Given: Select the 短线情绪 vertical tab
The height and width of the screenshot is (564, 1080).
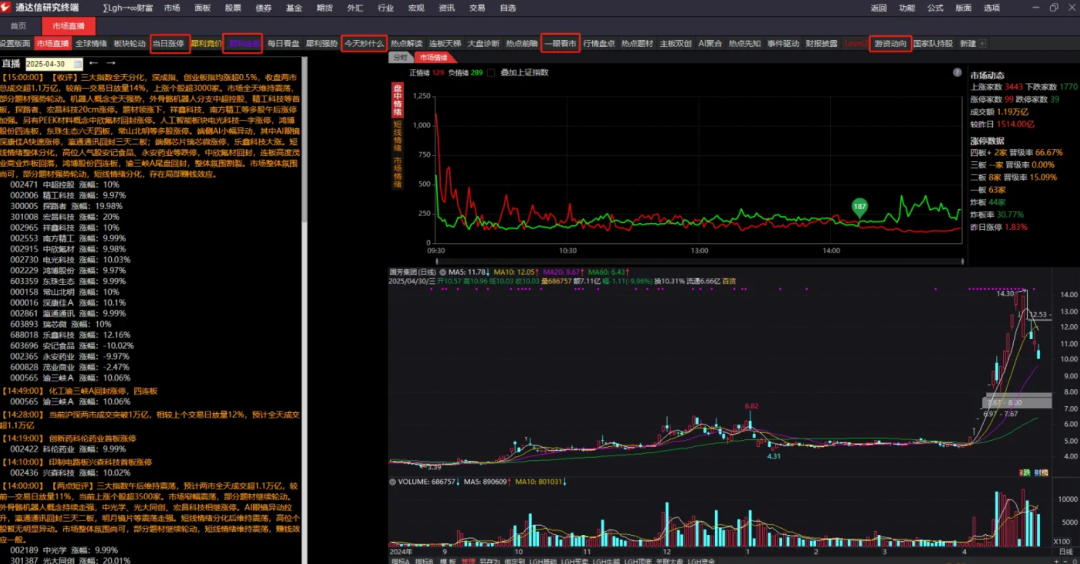Looking at the screenshot, I should pyautogui.click(x=397, y=136).
